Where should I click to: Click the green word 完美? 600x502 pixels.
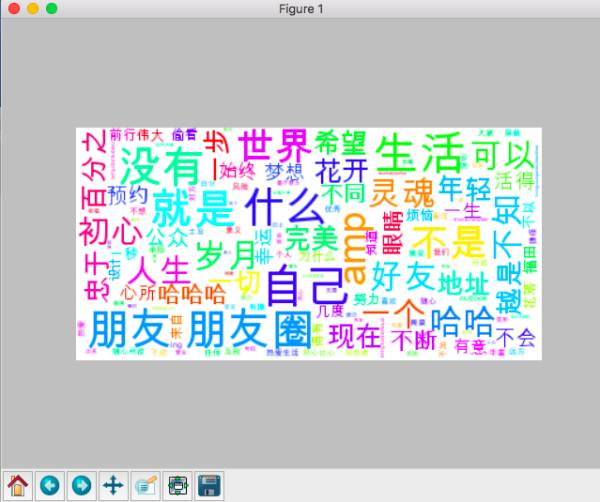pos(312,238)
